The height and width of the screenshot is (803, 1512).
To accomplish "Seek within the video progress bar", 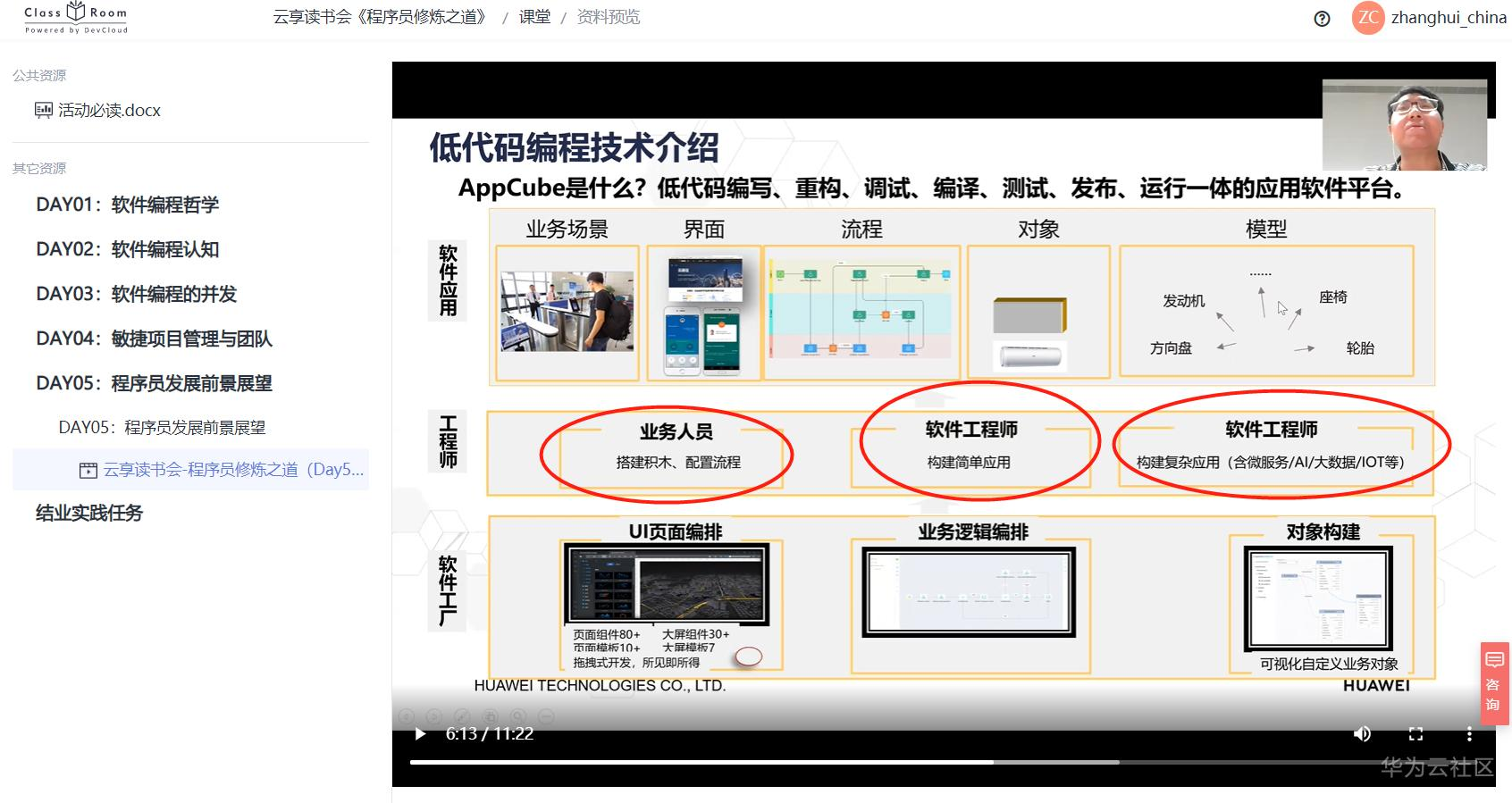I will [x=944, y=762].
